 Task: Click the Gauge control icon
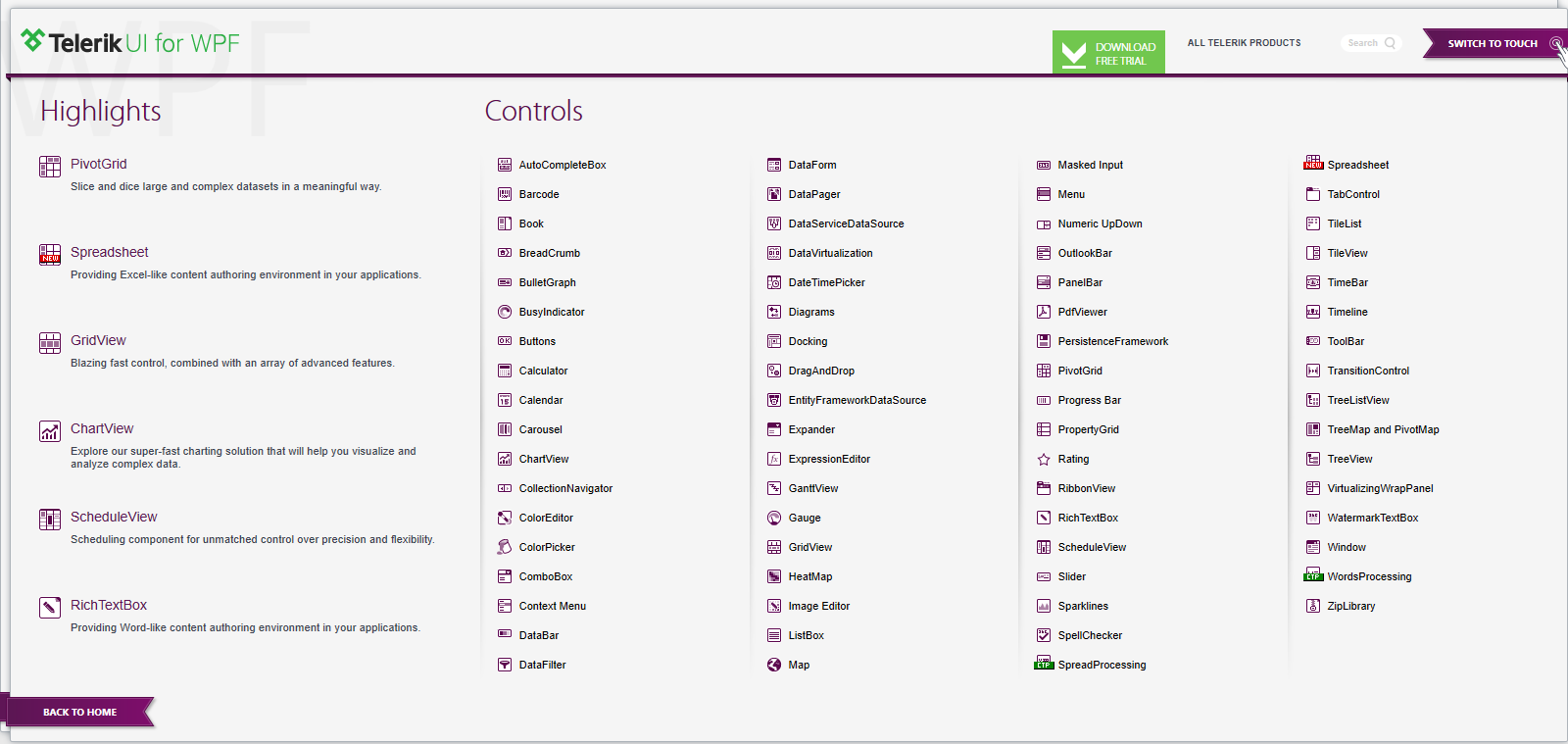pyautogui.click(x=774, y=518)
